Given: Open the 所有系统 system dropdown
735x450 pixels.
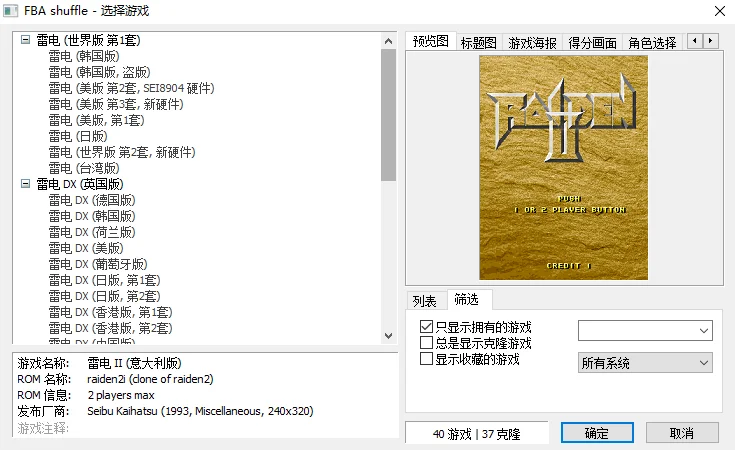Looking at the screenshot, I should pos(645,363).
